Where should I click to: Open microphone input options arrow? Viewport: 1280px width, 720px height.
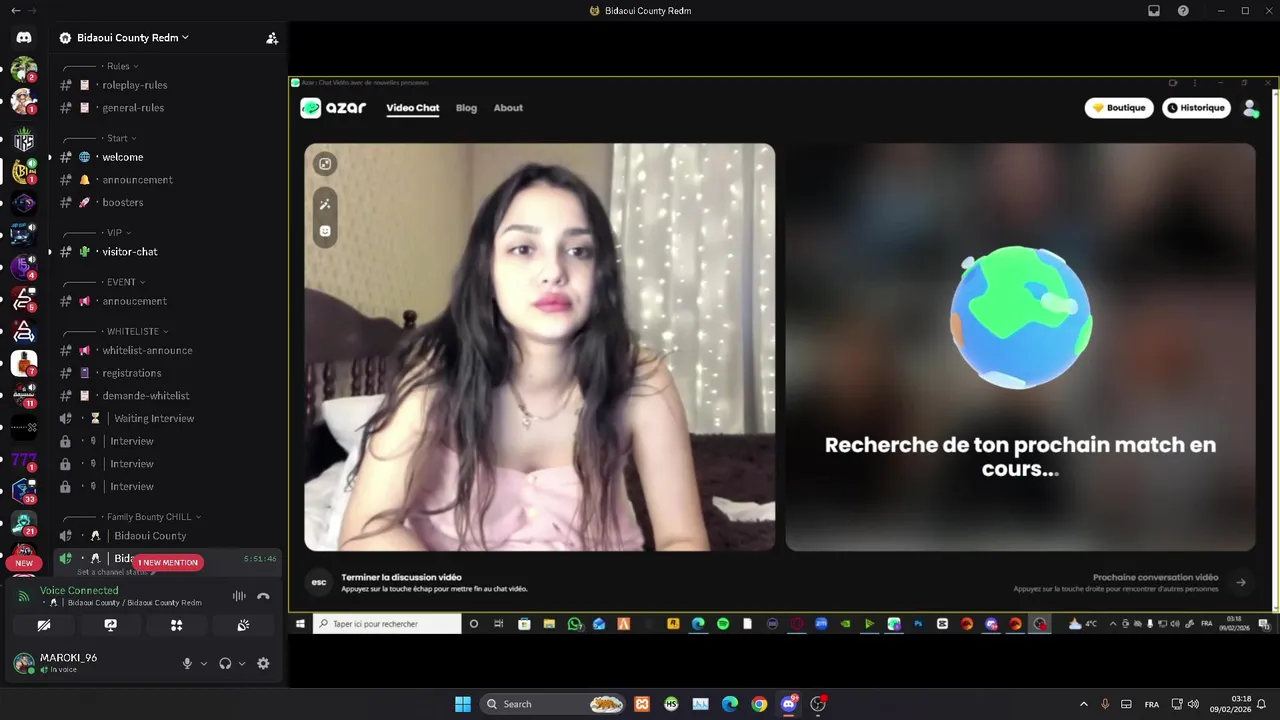204,663
